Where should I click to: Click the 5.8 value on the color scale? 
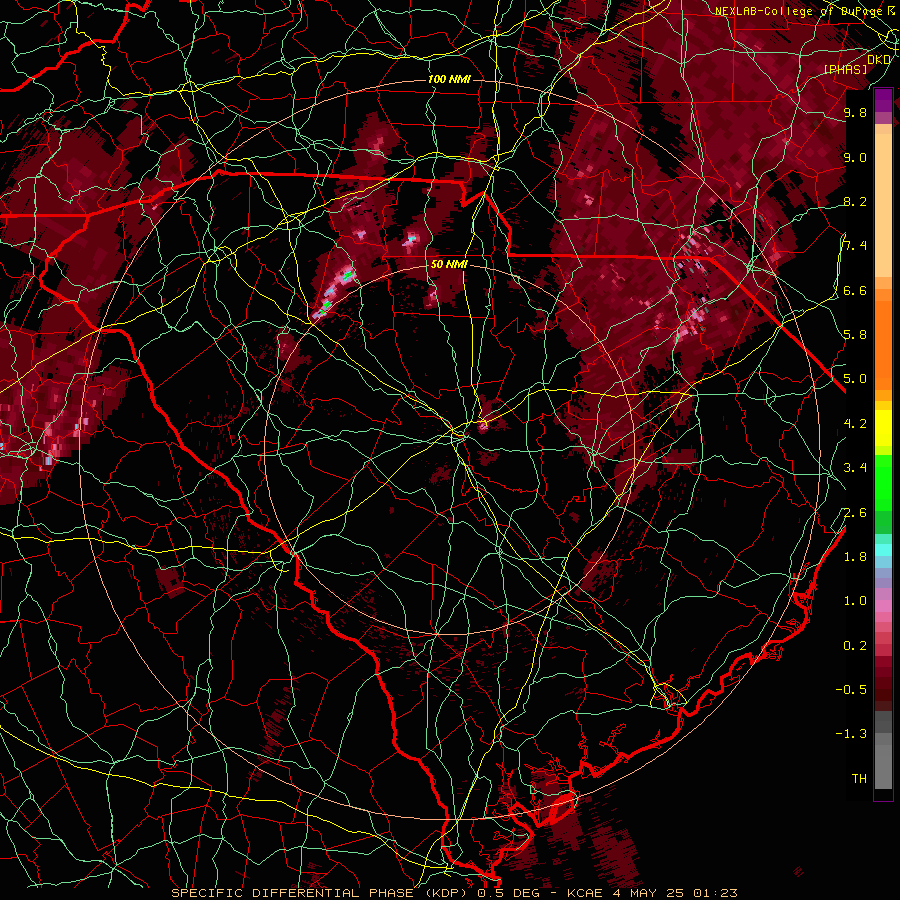pyautogui.click(x=855, y=335)
